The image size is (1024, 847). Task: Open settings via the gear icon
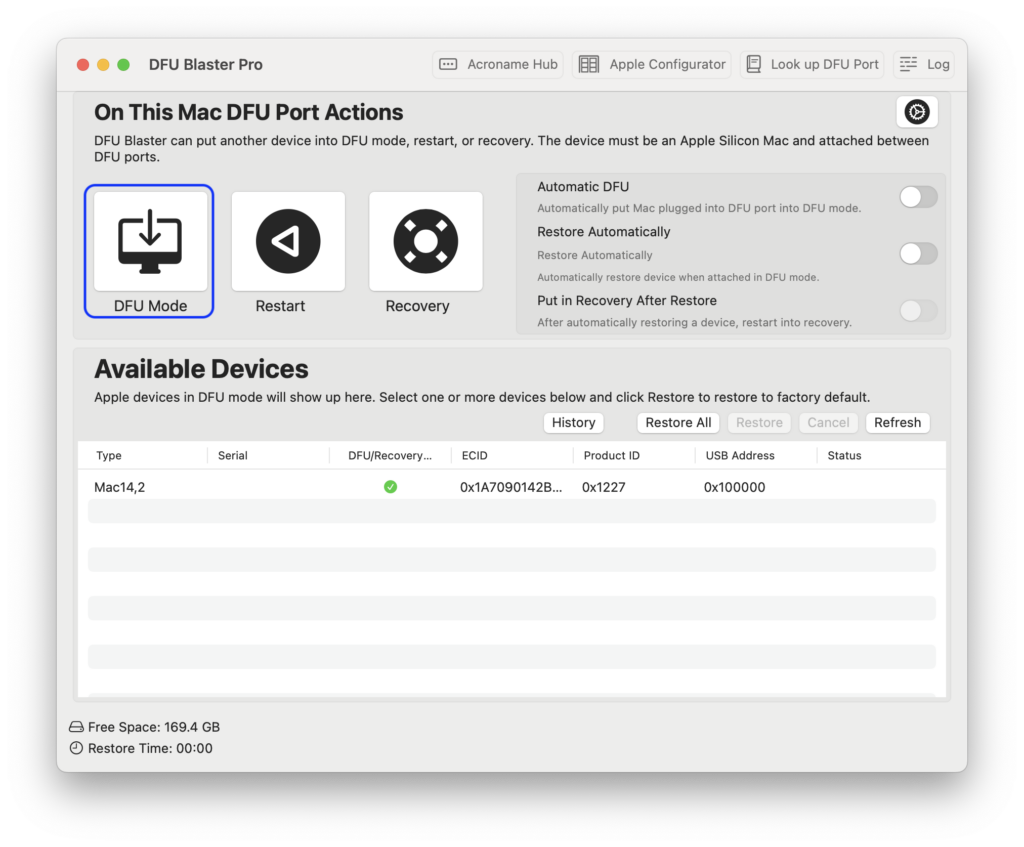(916, 112)
